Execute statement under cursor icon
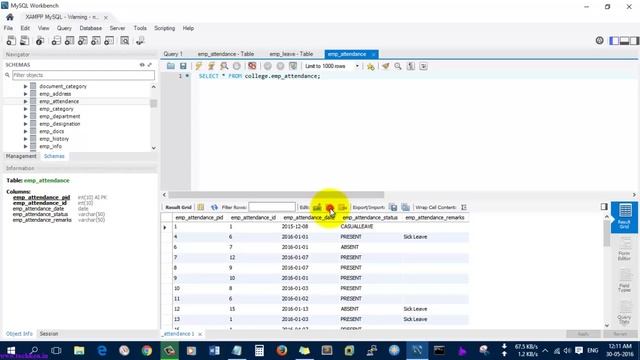The width and height of the screenshot is (640, 360). 211,66
